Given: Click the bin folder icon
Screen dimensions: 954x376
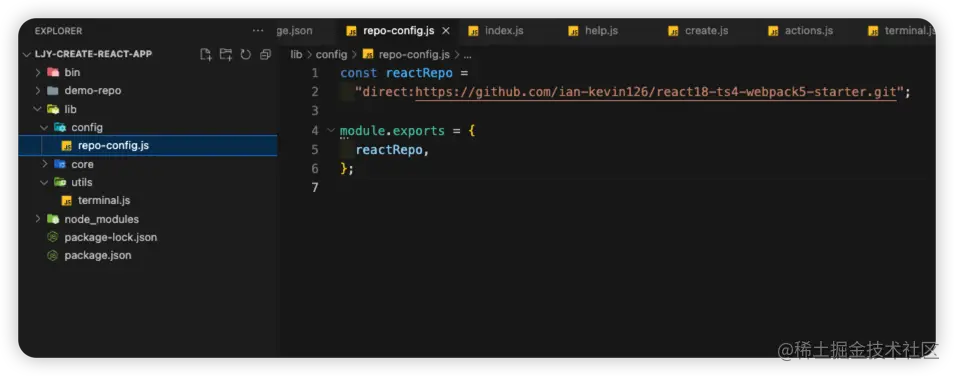Looking at the screenshot, I should point(53,72).
